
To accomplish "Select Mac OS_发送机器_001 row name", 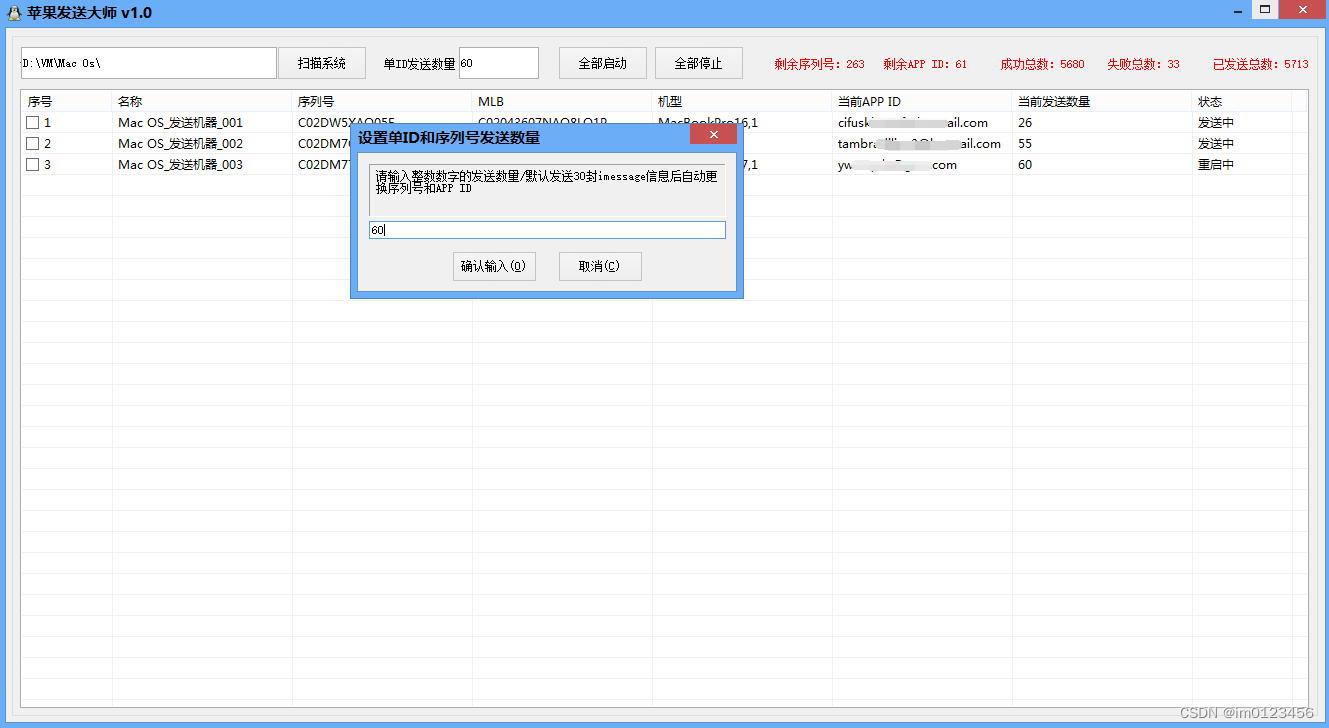I will (181, 122).
